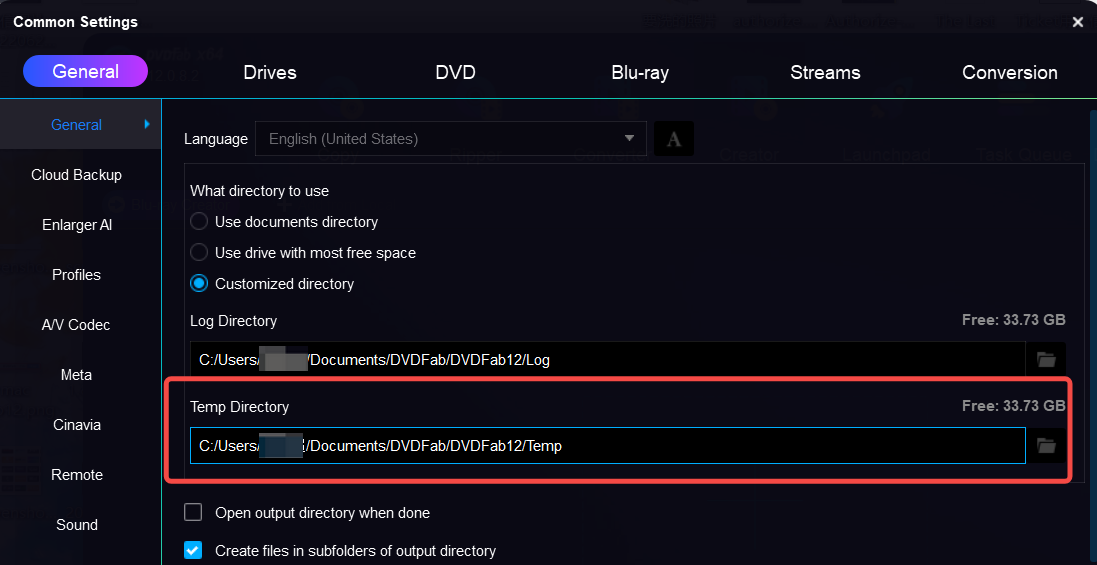
Task: Uncheck Create files in subfolders option
Action: point(194,550)
